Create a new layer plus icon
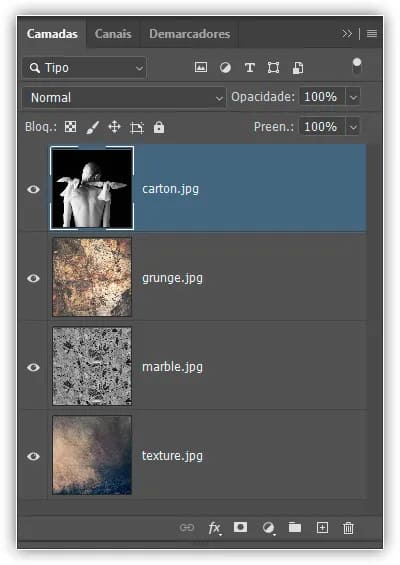 click(x=322, y=528)
